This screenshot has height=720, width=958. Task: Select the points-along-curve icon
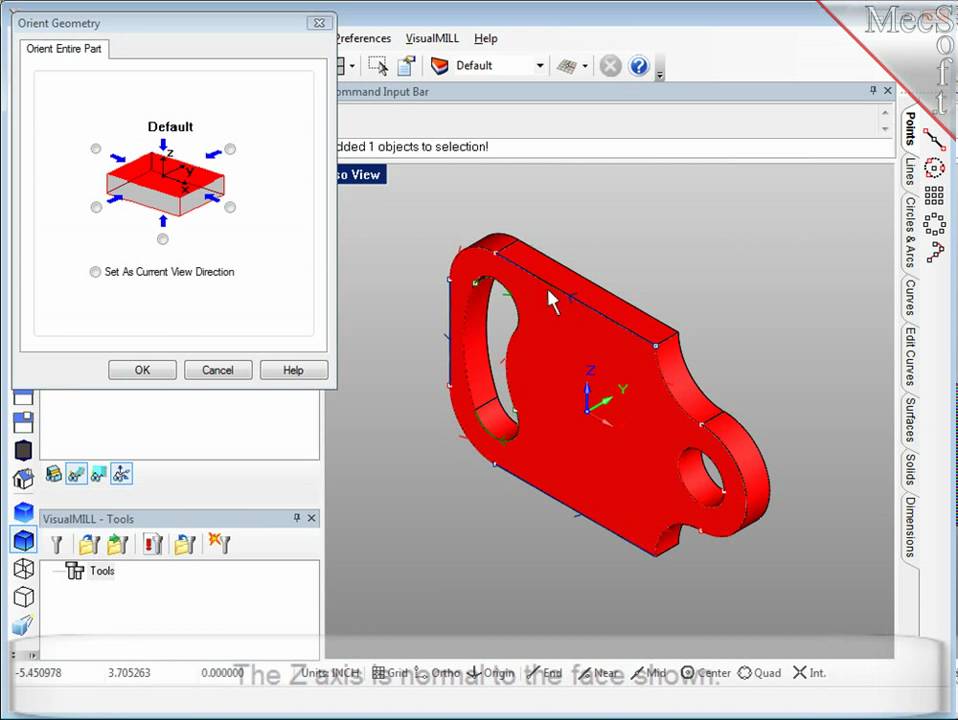pos(935,252)
